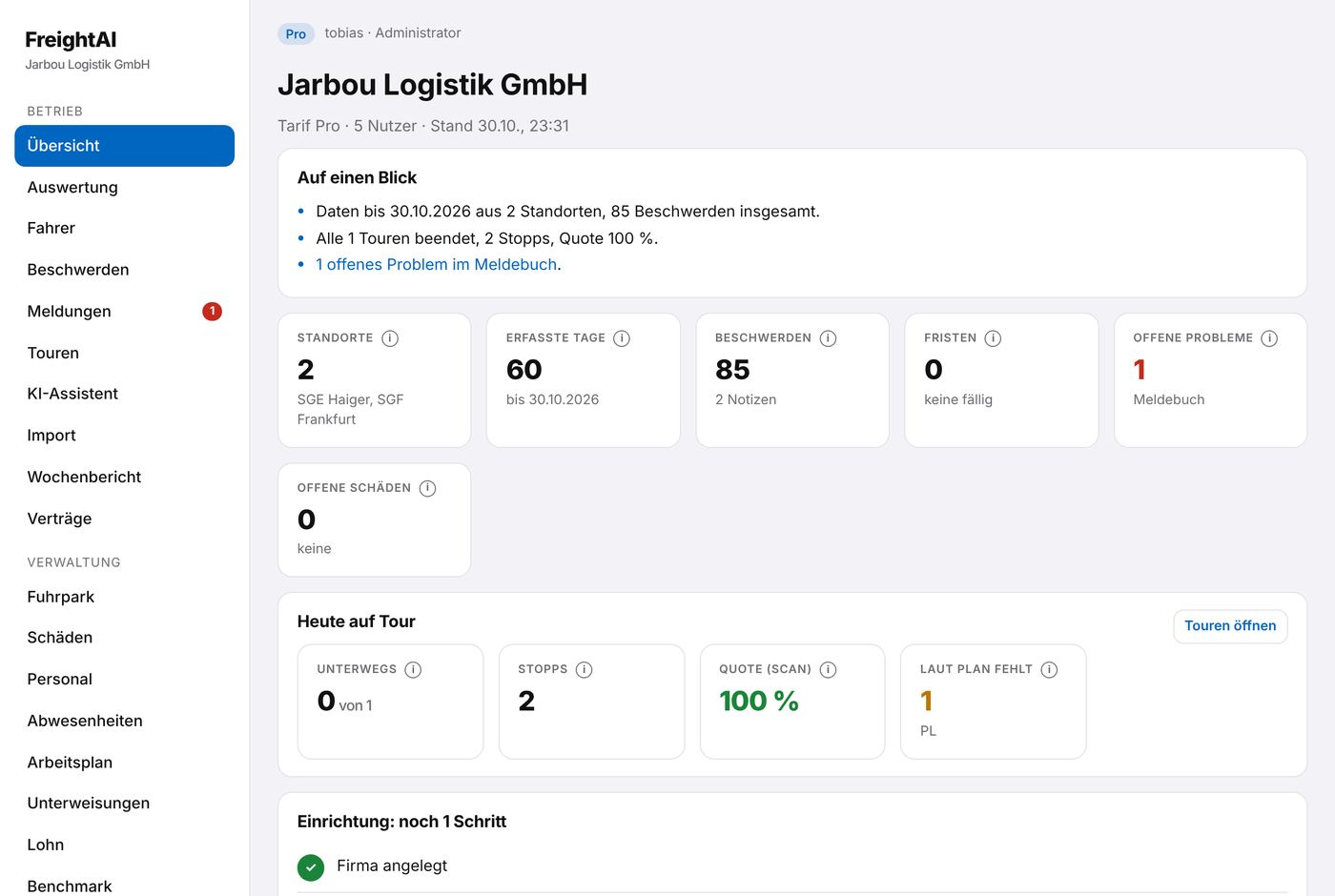Click the red notification badge on Meldungen
This screenshot has width=1335, height=896.
[212, 311]
